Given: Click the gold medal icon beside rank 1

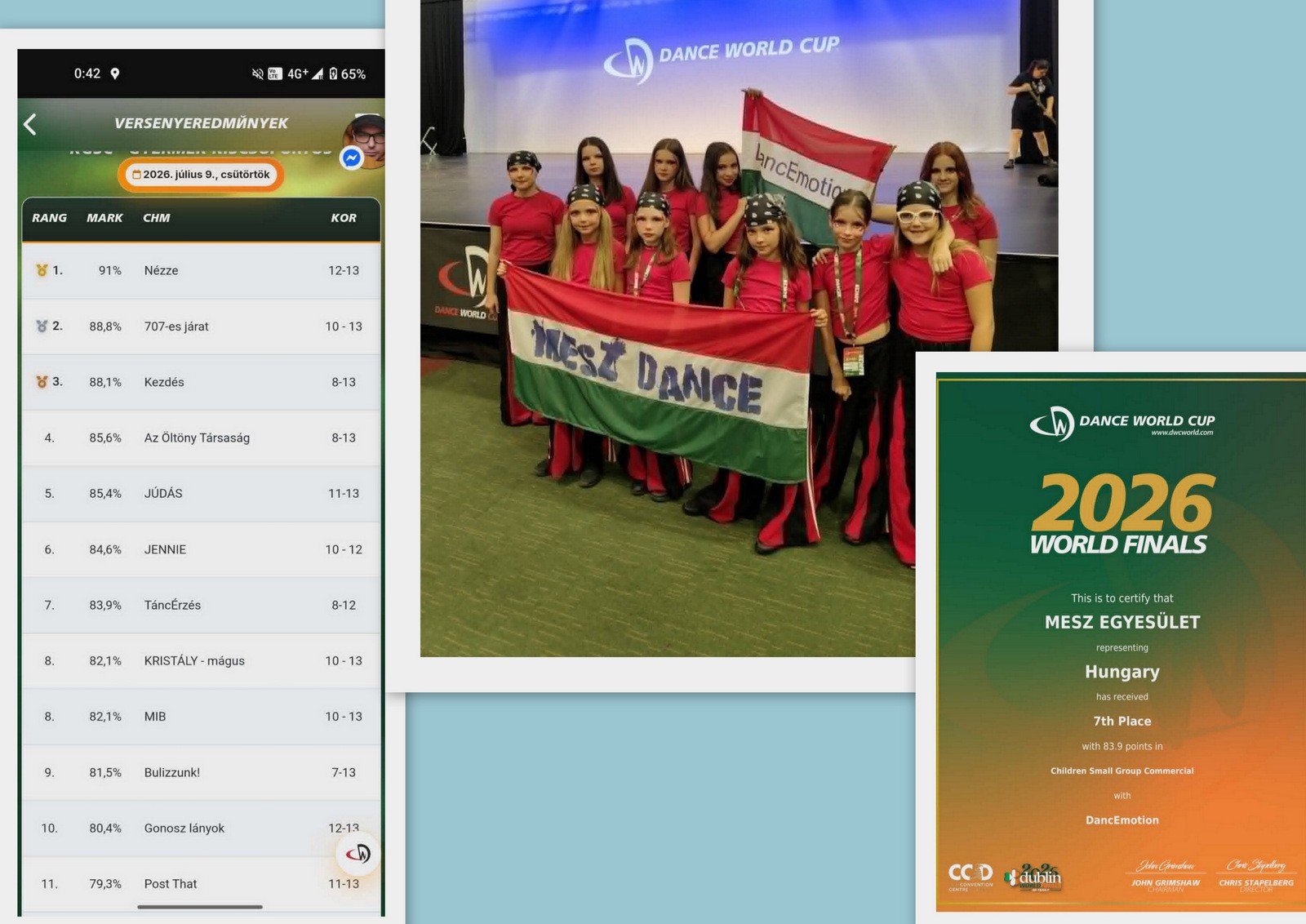Looking at the screenshot, I should tap(42, 270).
